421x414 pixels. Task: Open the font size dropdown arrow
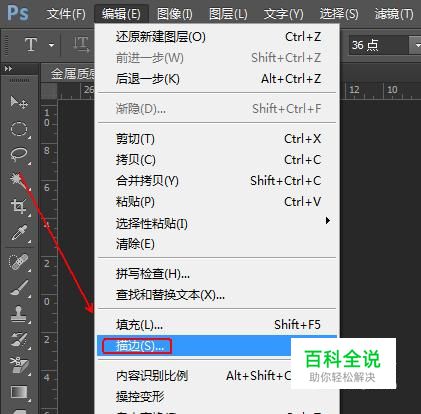(x=416, y=45)
